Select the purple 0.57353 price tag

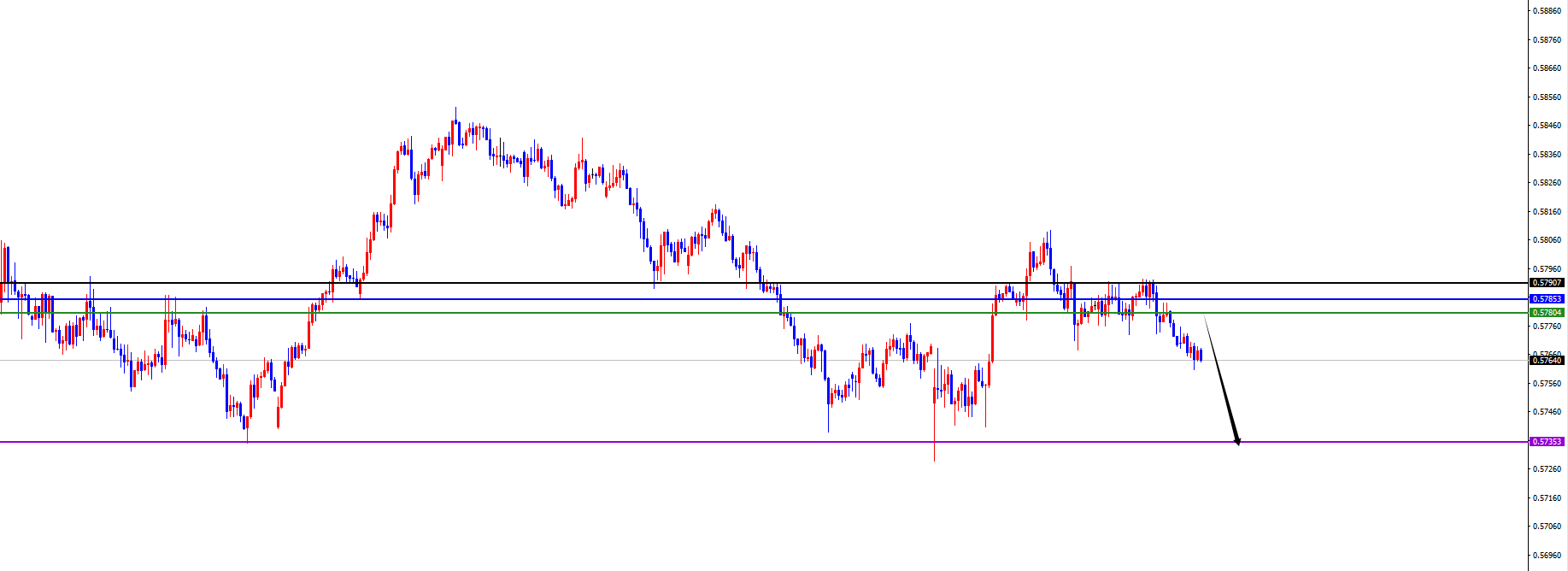click(1547, 442)
